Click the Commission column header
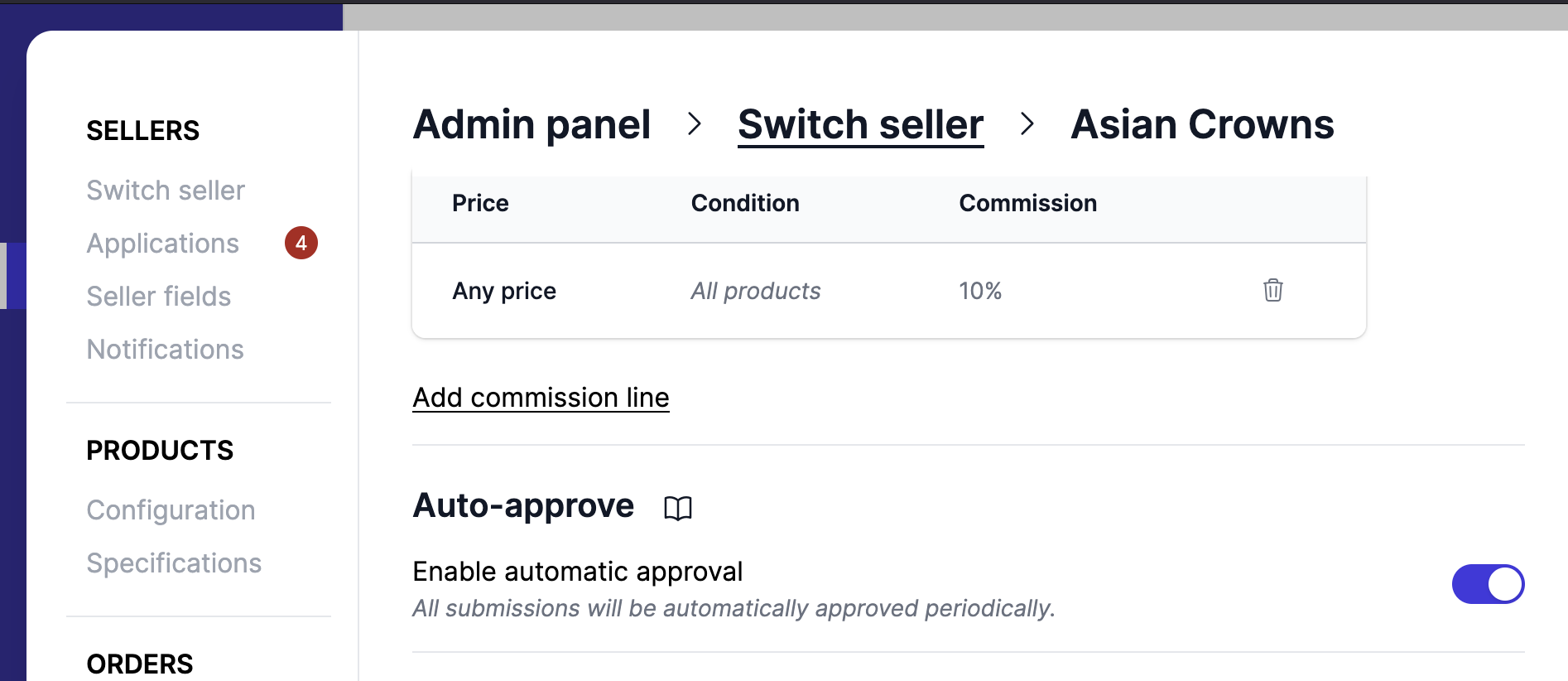Viewport: 1568px width, 681px height. coord(1027,203)
